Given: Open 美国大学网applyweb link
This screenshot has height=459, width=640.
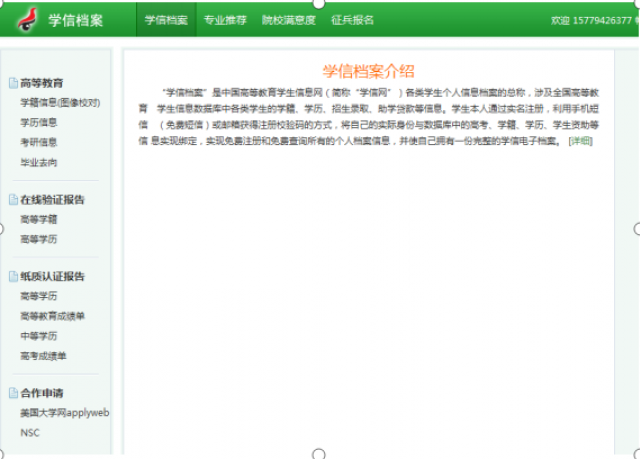Looking at the screenshot, I should coord(65,413).
